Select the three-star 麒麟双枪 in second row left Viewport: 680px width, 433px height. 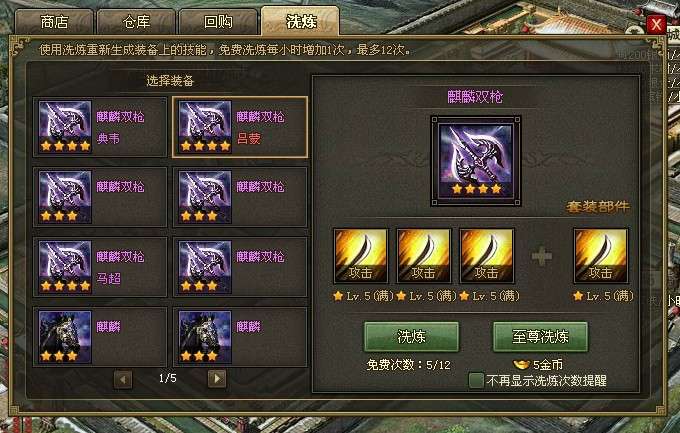tap(100, 197)
